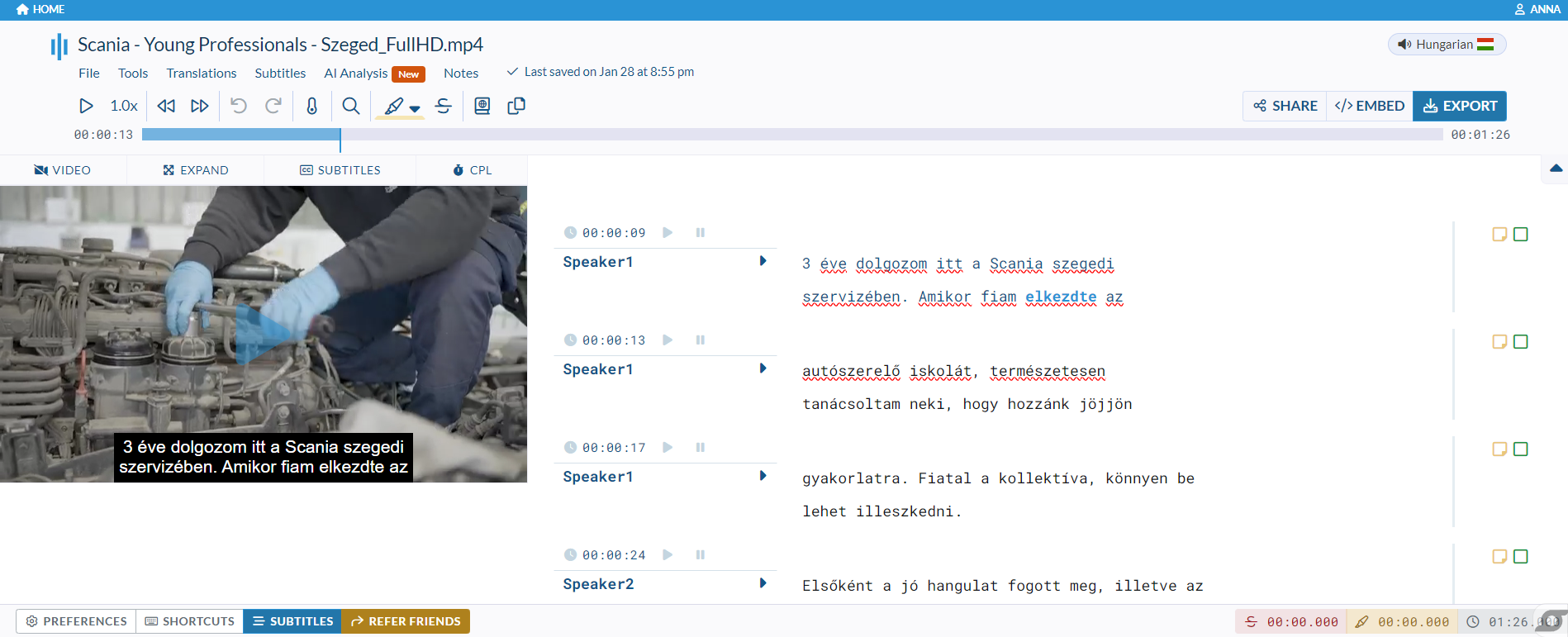The width and height of the screenshot is (1568, 637).
Task: Open the highlighter color dropdown arrow
Action: point(415,109)
